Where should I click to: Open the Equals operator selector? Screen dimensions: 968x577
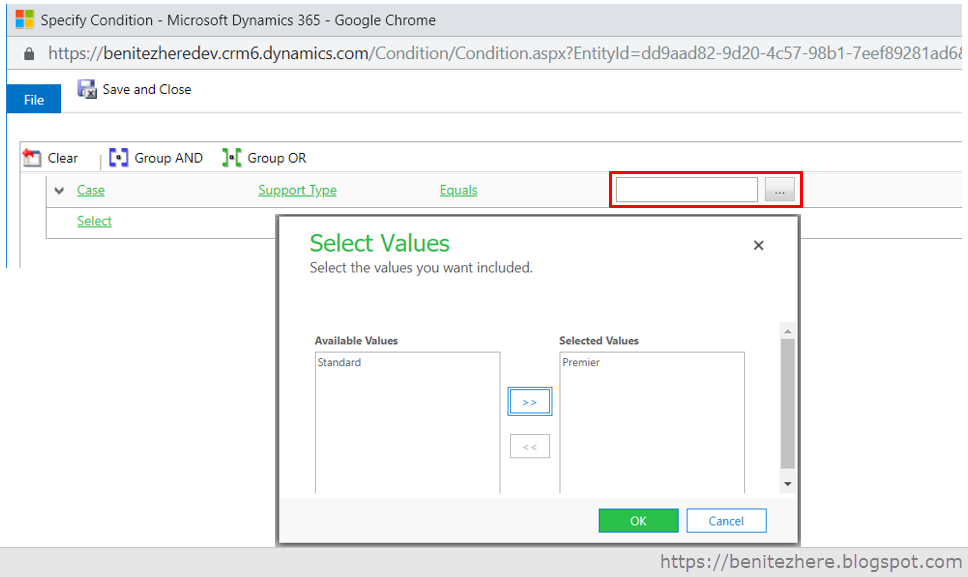[458, 190]
